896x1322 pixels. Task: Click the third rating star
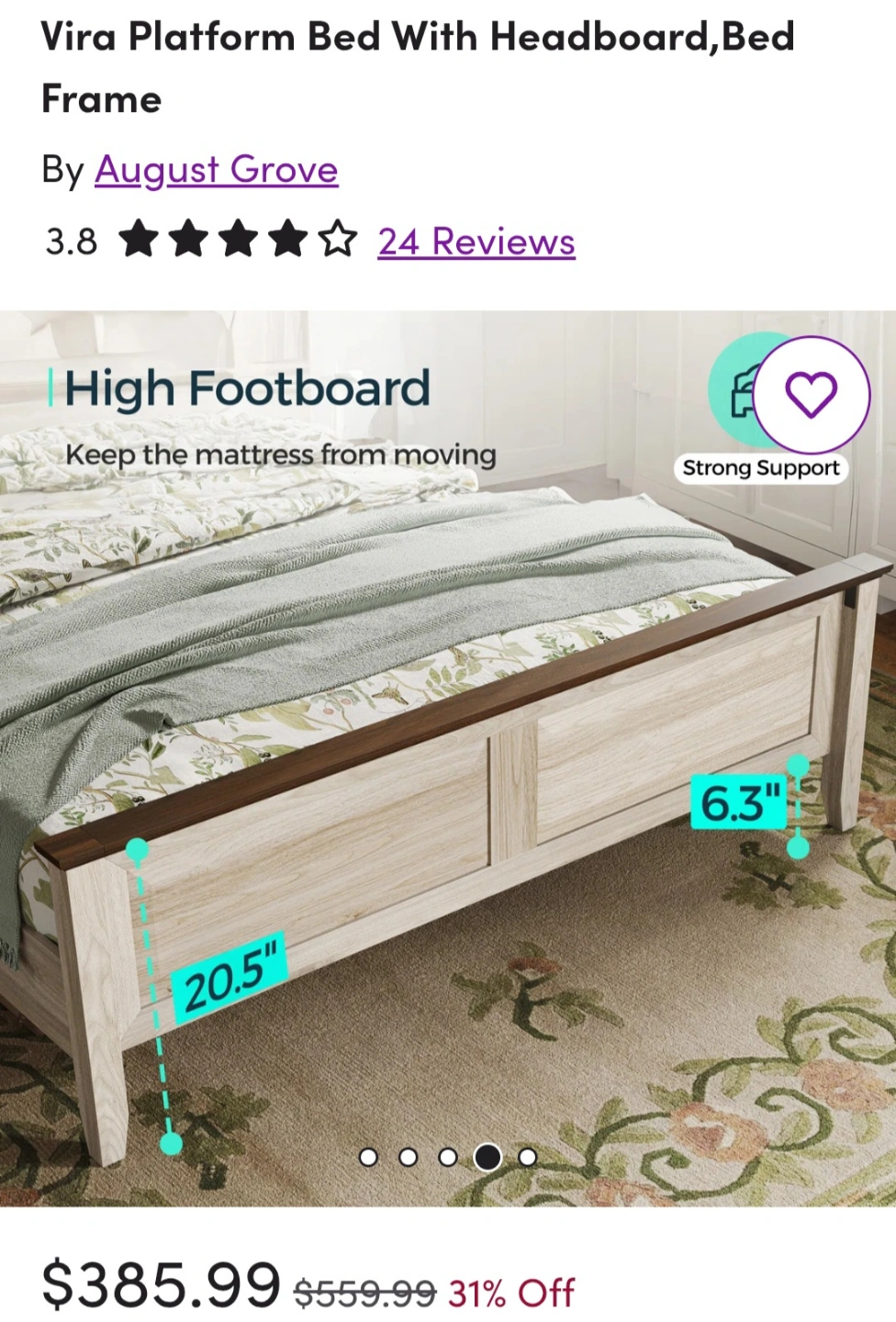(x=239, y=239)
